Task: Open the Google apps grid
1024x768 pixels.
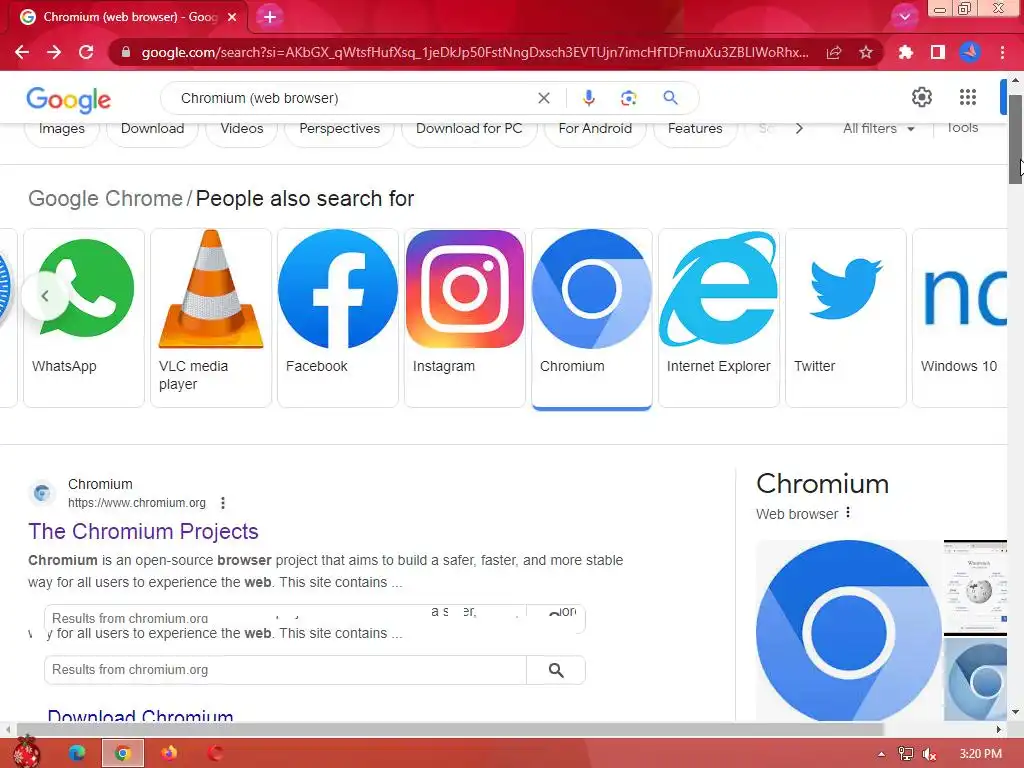Action: [968, 97]
